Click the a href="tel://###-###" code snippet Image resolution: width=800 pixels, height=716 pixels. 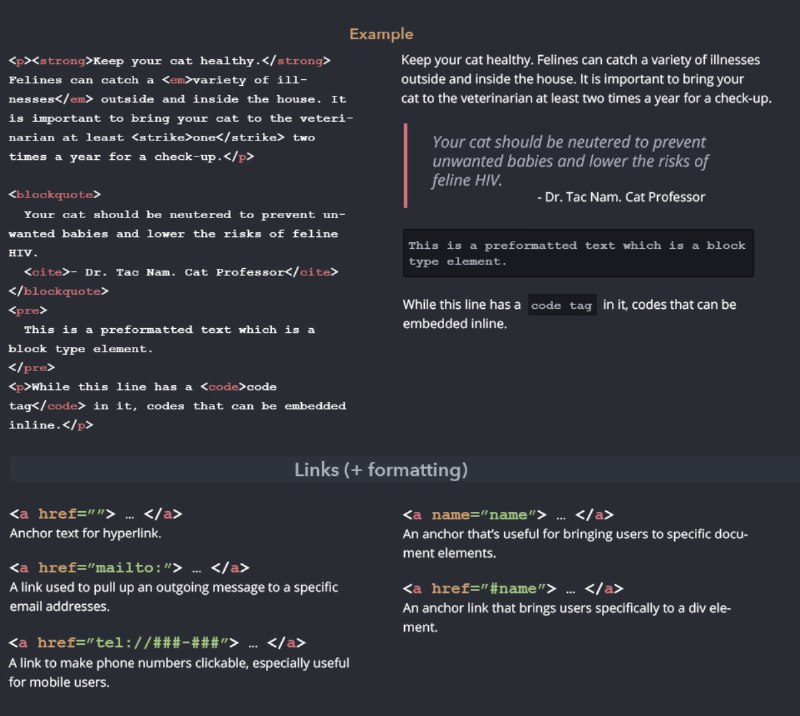[x=157, y=643]
